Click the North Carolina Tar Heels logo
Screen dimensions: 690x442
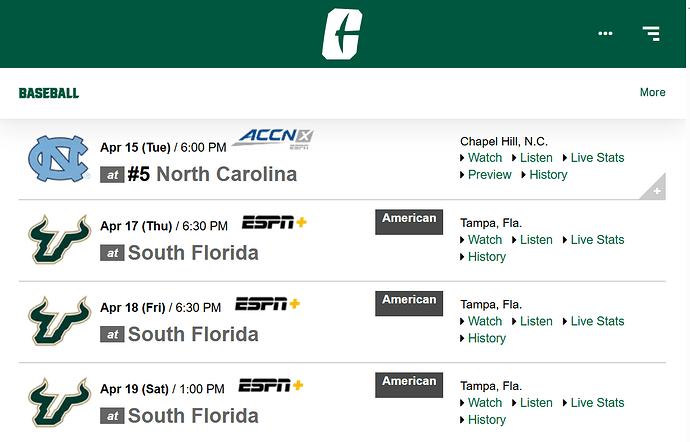[x=58, y=158]
